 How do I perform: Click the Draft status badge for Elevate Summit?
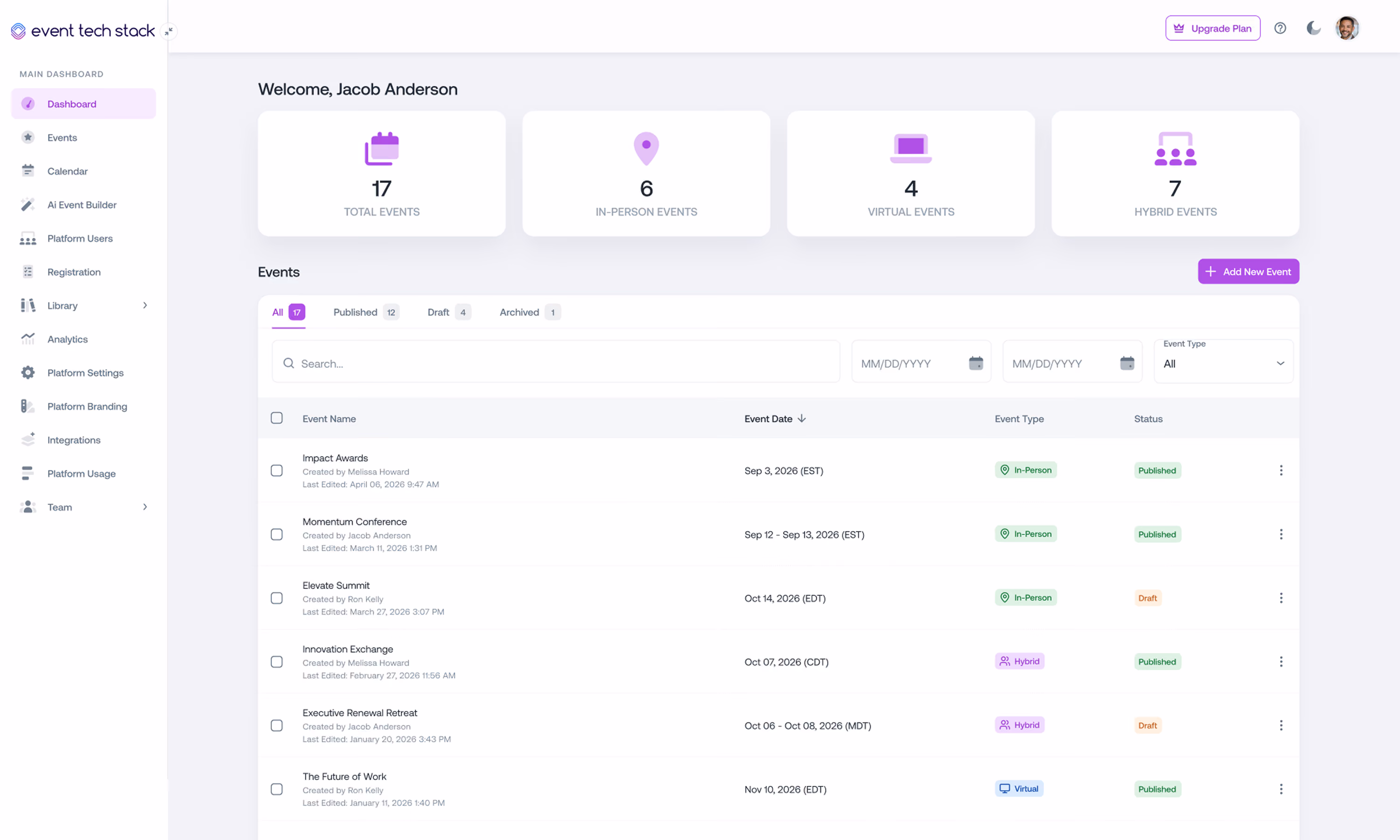point(1148,598)
